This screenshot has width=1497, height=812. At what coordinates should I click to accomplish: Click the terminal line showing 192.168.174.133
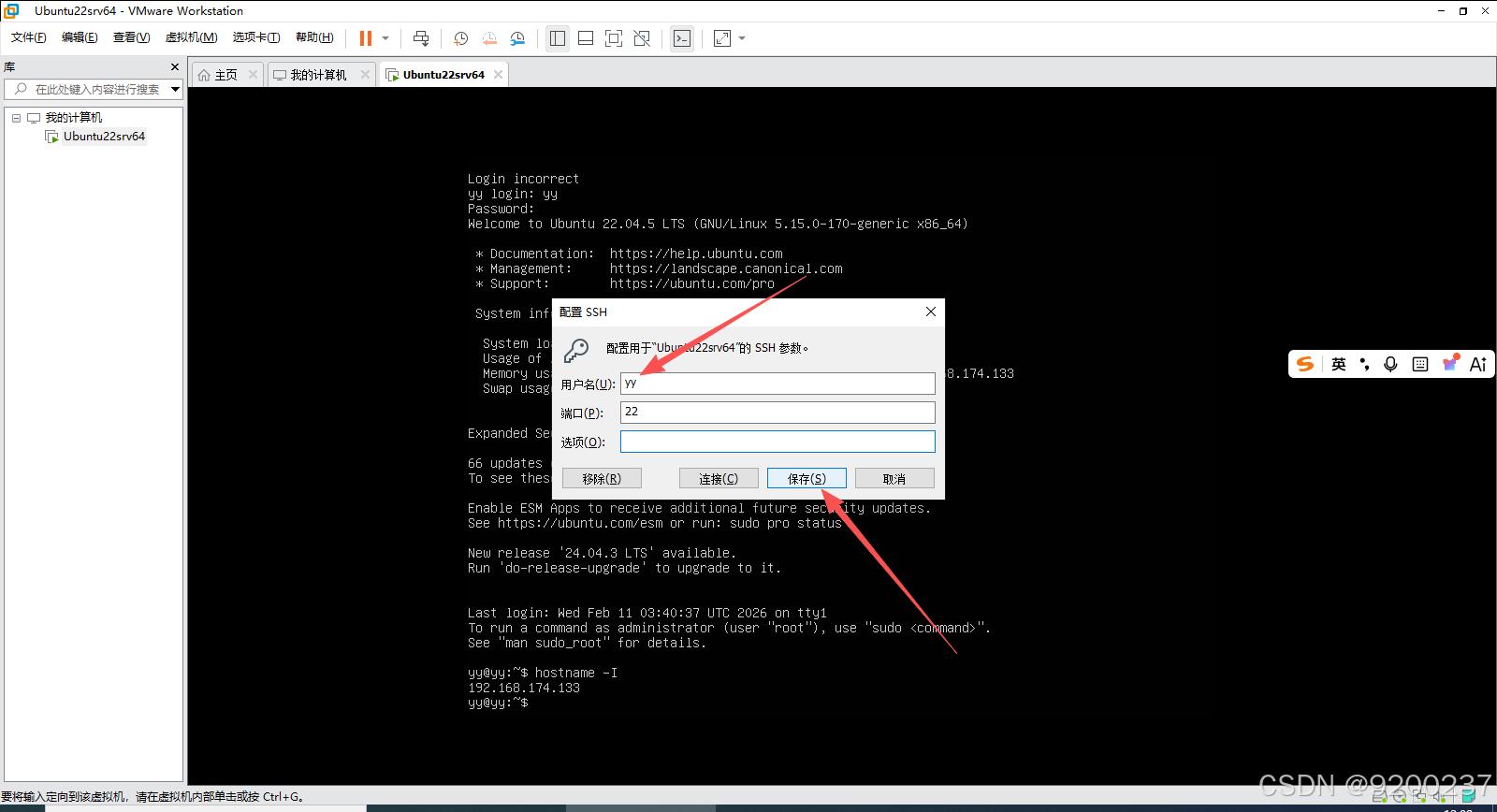pos(524,688)
